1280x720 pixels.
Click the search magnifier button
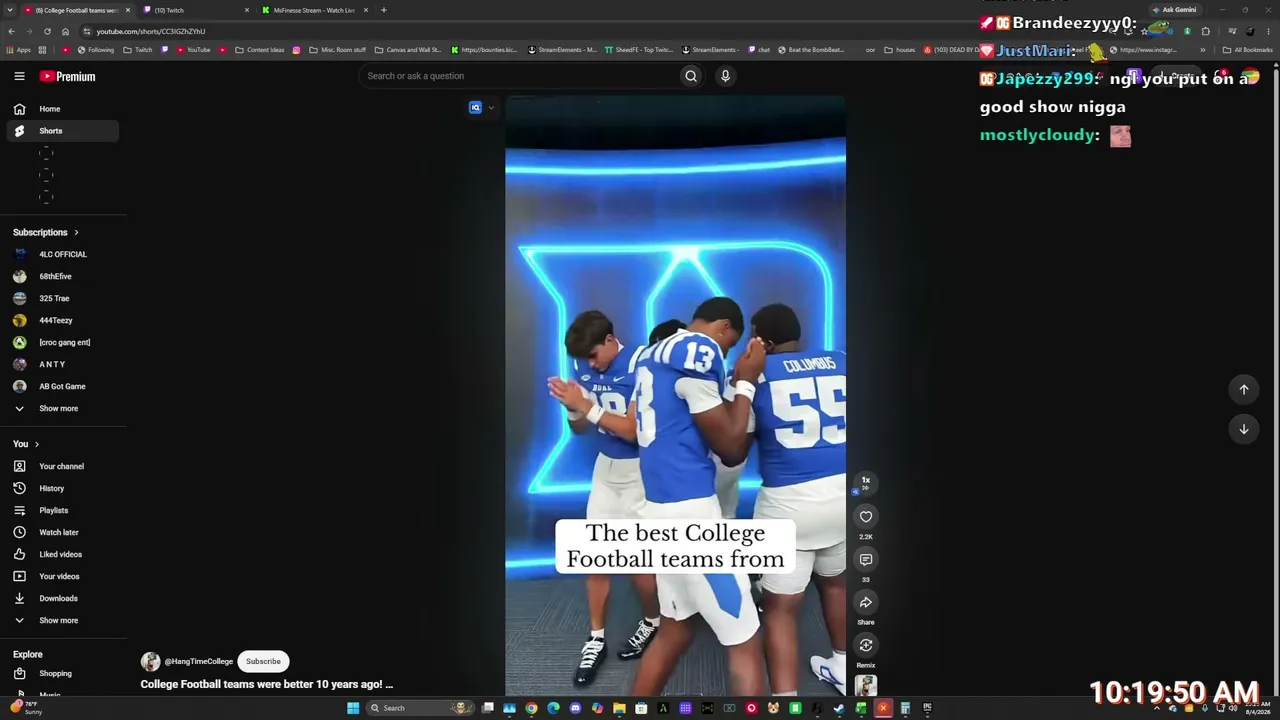[x=690, y=76]
